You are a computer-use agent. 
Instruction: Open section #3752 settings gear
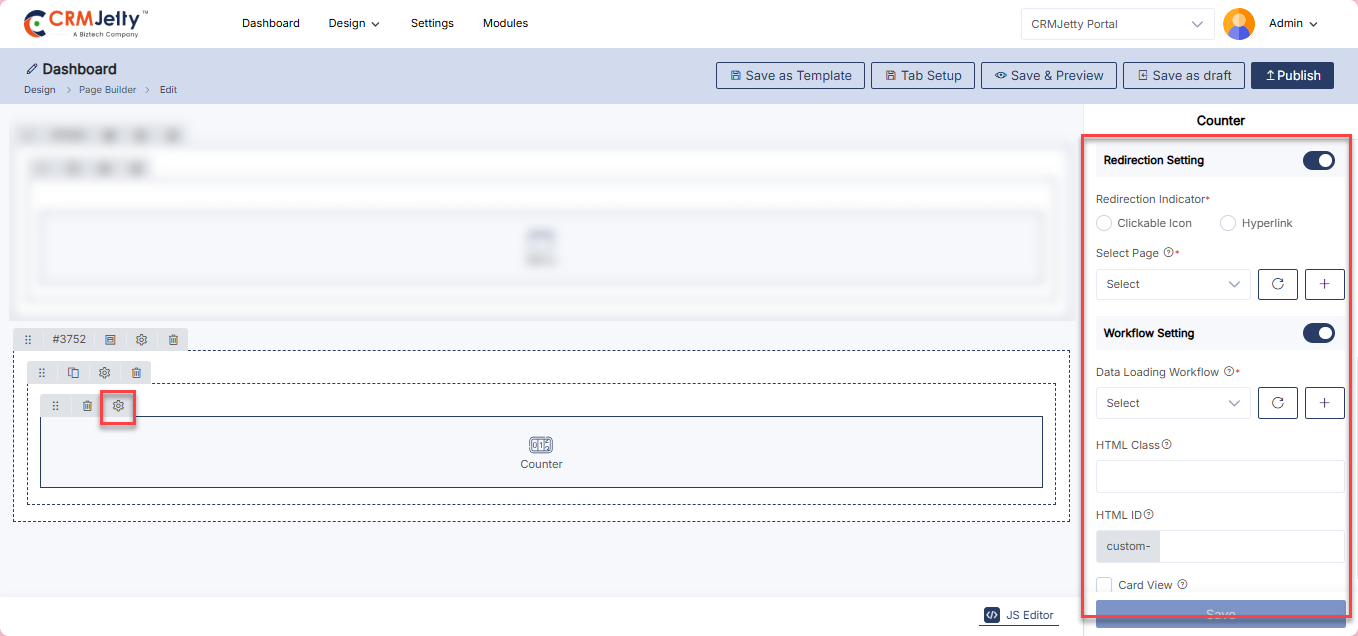(x=142, y=340)
